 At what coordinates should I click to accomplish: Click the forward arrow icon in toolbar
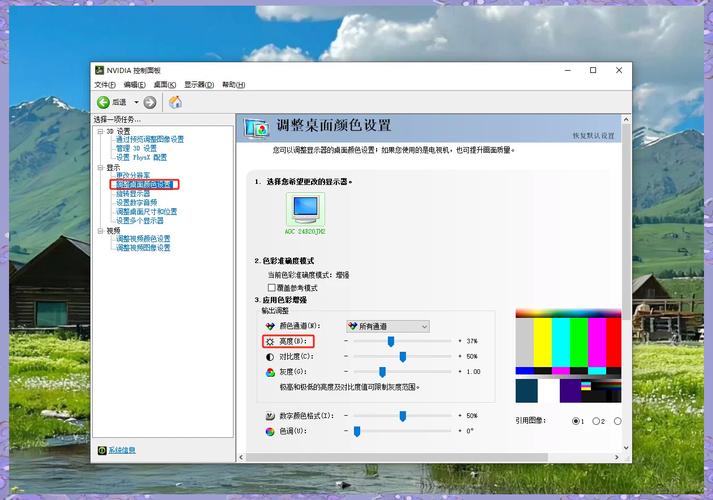[150, 102]
